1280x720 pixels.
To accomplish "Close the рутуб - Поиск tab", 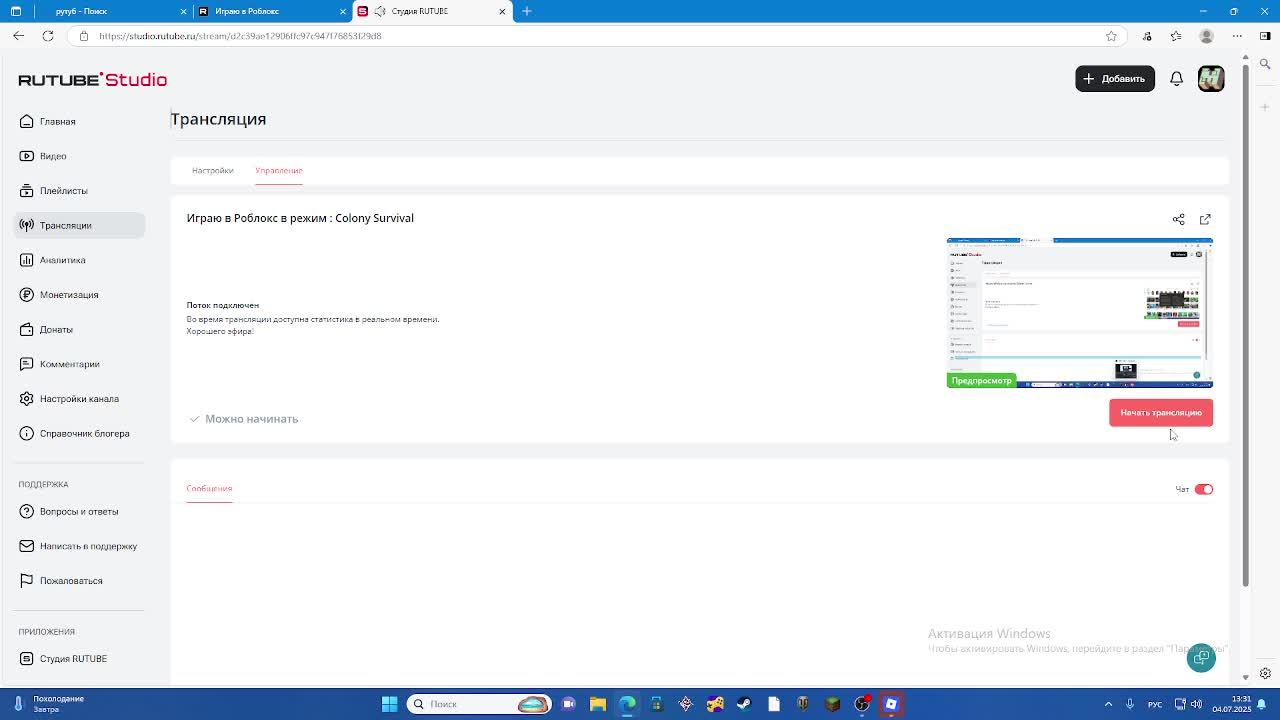I will (x=183, y=11).
